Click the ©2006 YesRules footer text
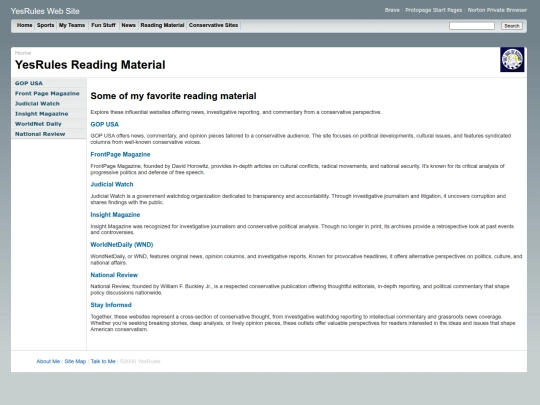This screenshot has width=540, height=405. click(140, 361)
